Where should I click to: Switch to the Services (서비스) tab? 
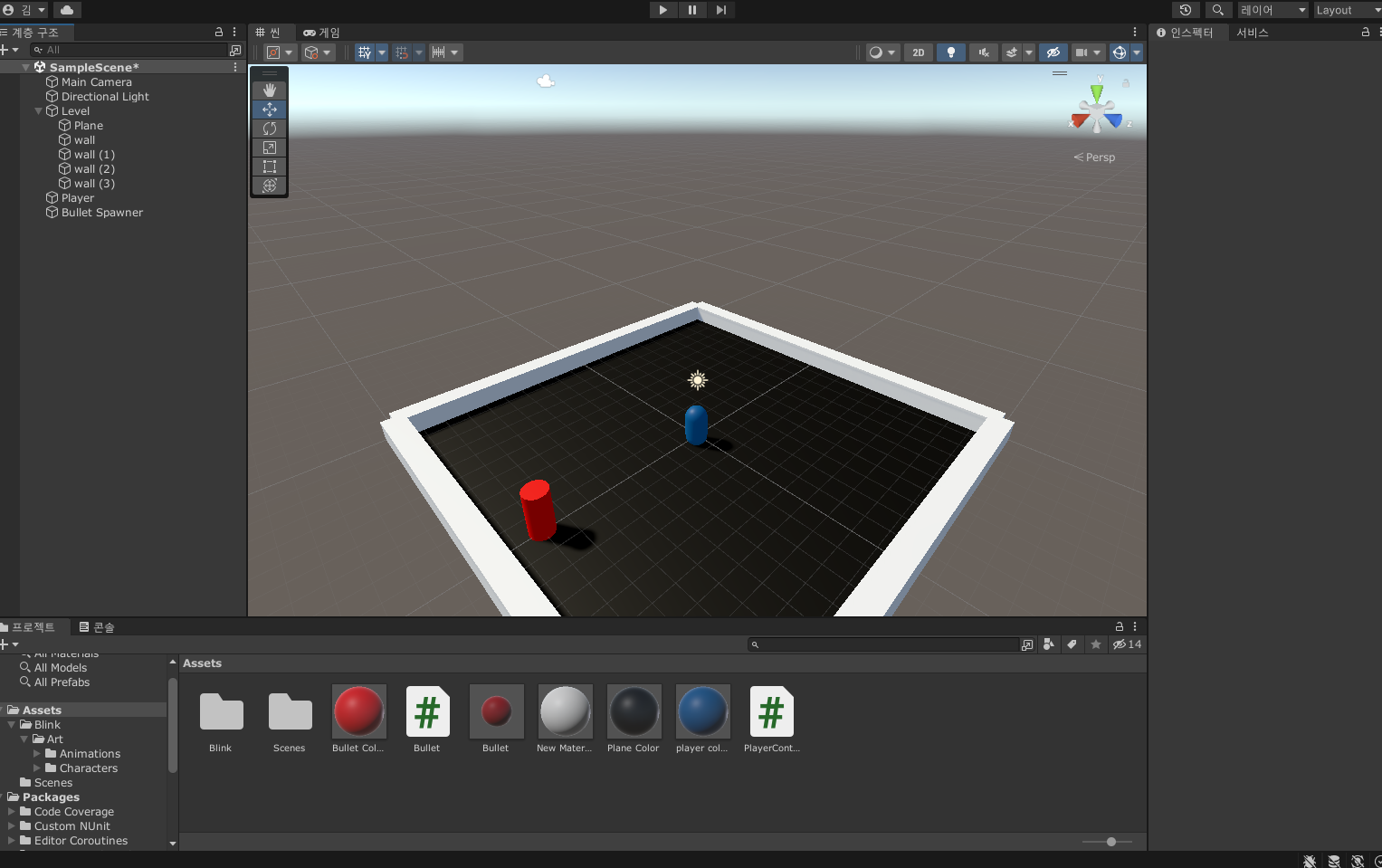coord(1253,33)
